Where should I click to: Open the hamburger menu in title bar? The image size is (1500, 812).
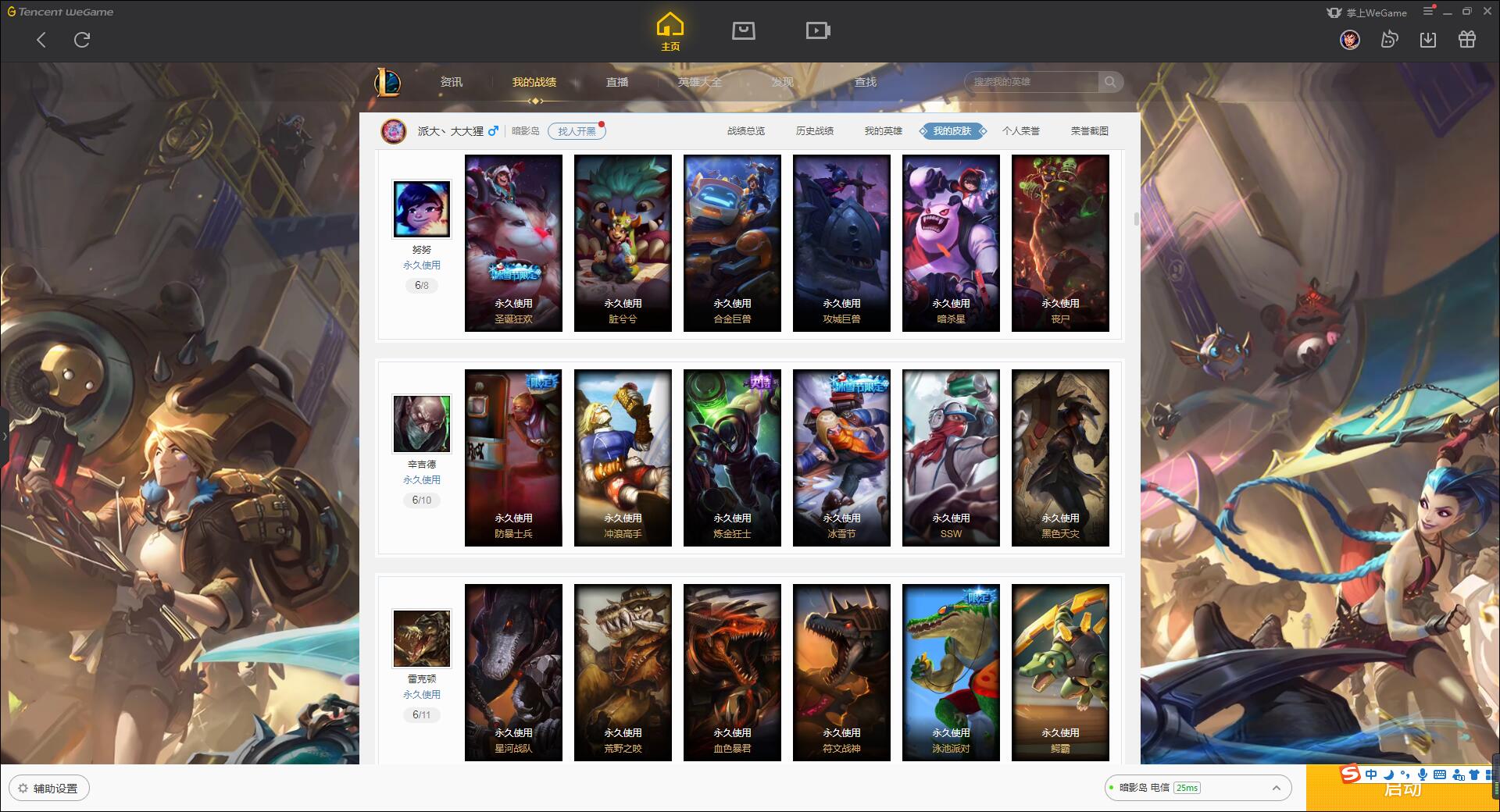coord(1428,11)
